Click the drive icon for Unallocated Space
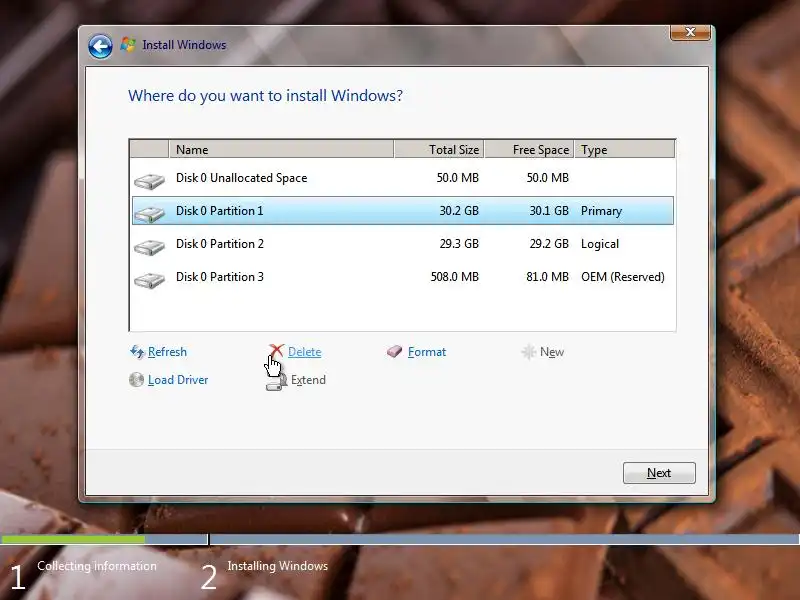 click(x=149, y=181)
